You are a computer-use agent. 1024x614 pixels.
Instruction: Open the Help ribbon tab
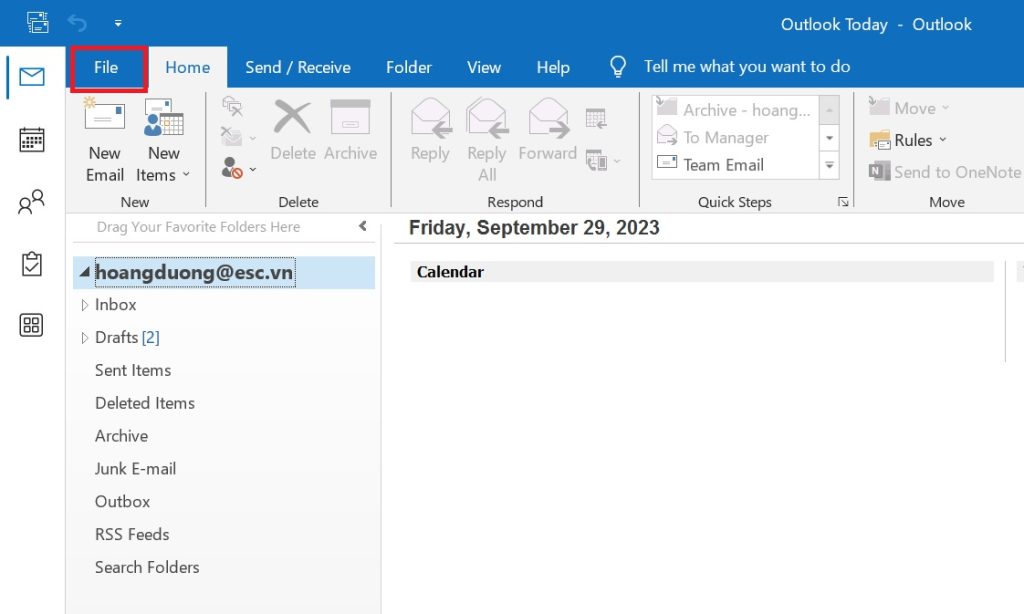[553, 67]
